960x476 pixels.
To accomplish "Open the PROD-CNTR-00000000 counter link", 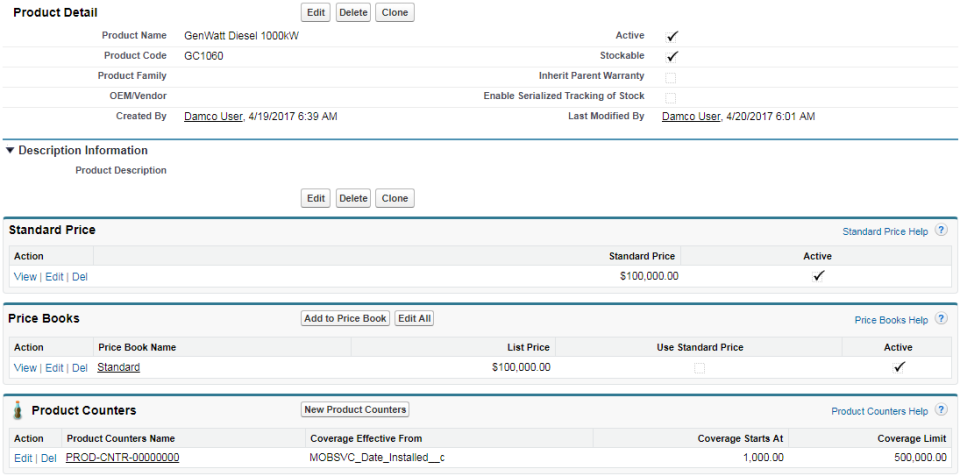I will (122, 458).
